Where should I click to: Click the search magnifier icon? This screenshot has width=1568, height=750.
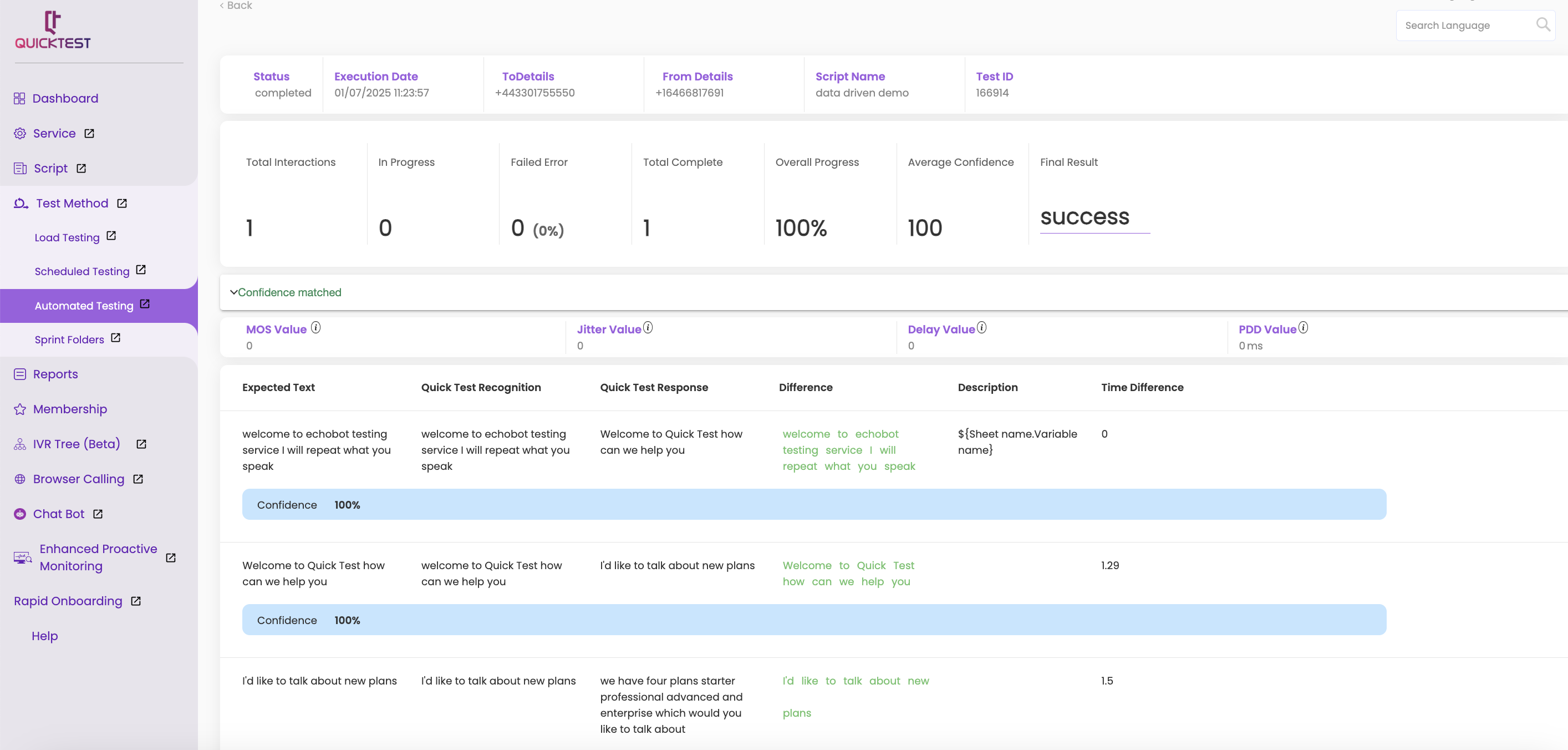tap(1543, 24)
